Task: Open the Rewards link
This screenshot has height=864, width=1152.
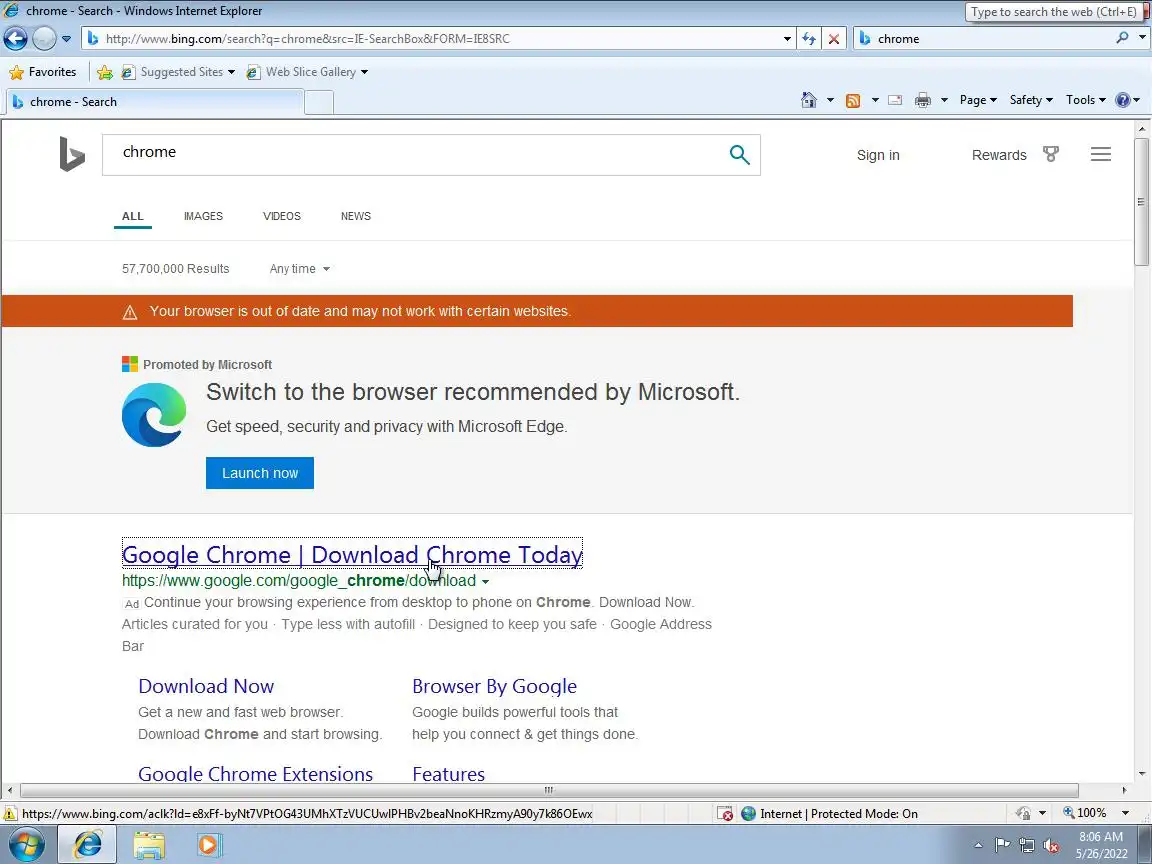Action: [x=999, y=155]
